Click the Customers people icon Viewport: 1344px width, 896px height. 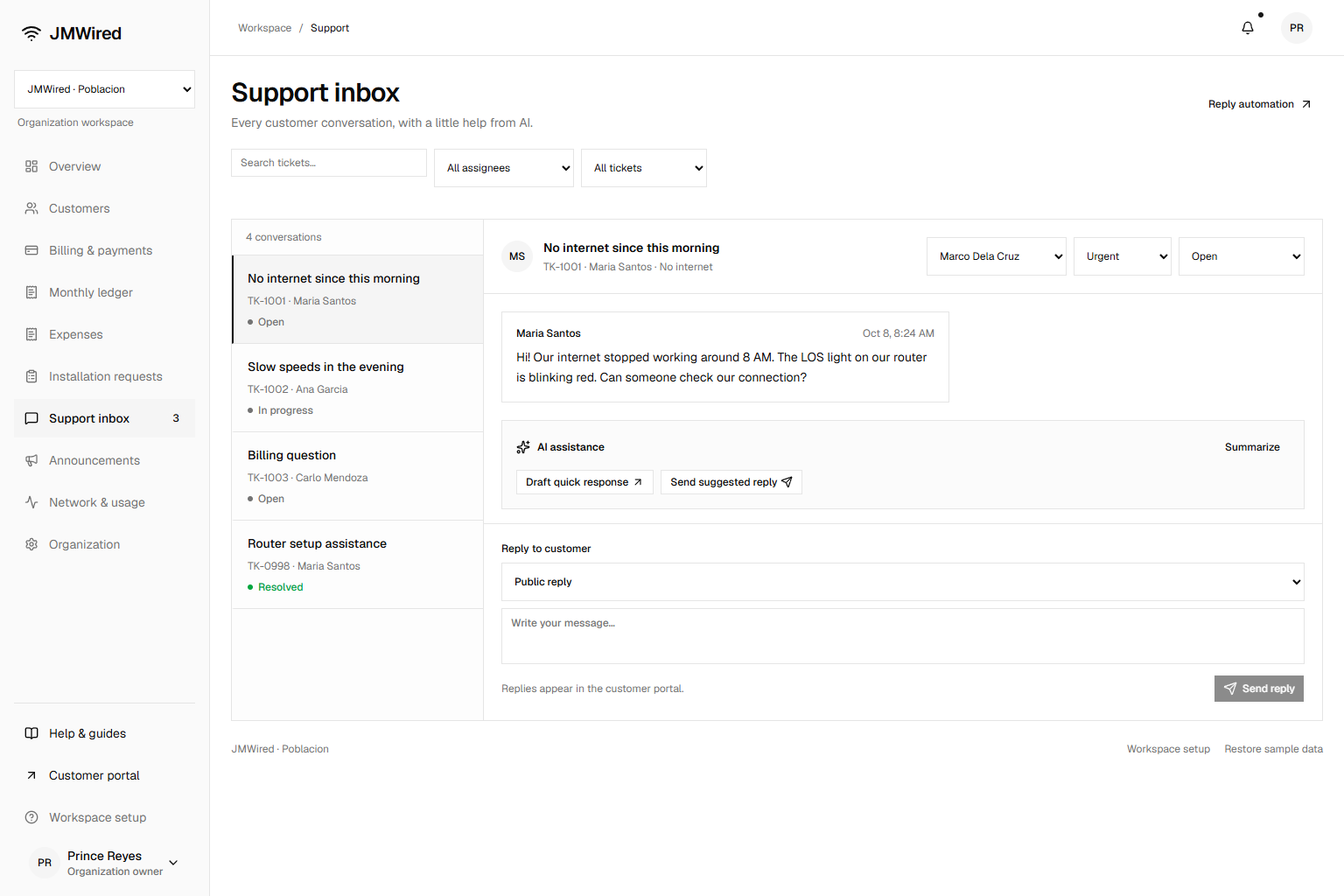tap(31, 208)
